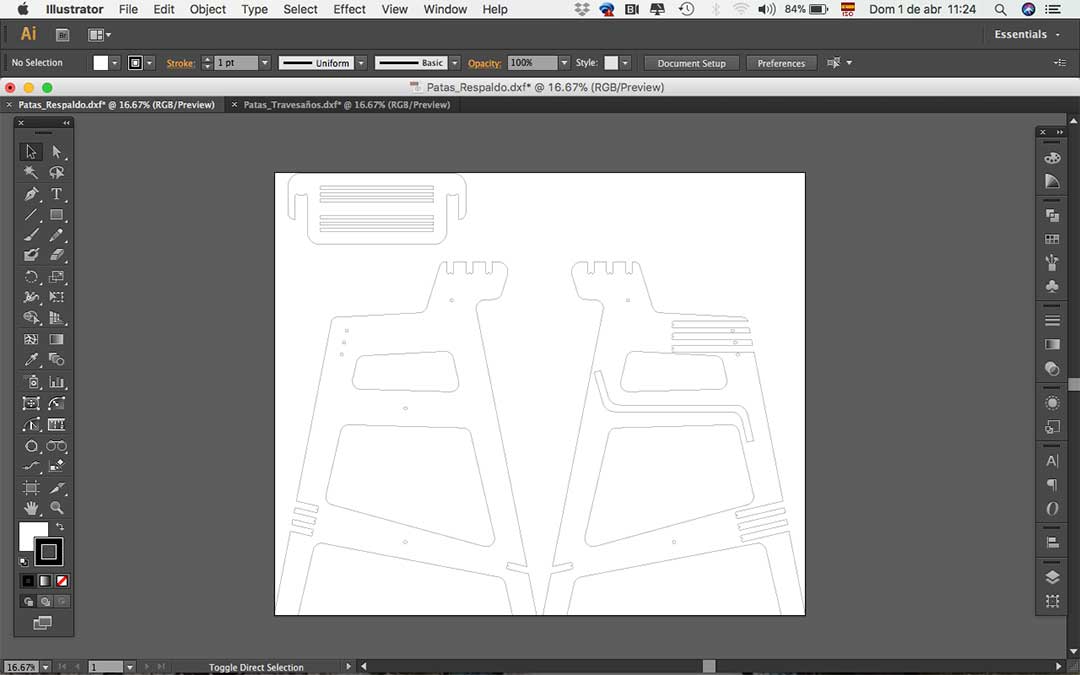Open control bar fill color dropdown
The height and width of the screenshot is (675, 1080).
115,63
